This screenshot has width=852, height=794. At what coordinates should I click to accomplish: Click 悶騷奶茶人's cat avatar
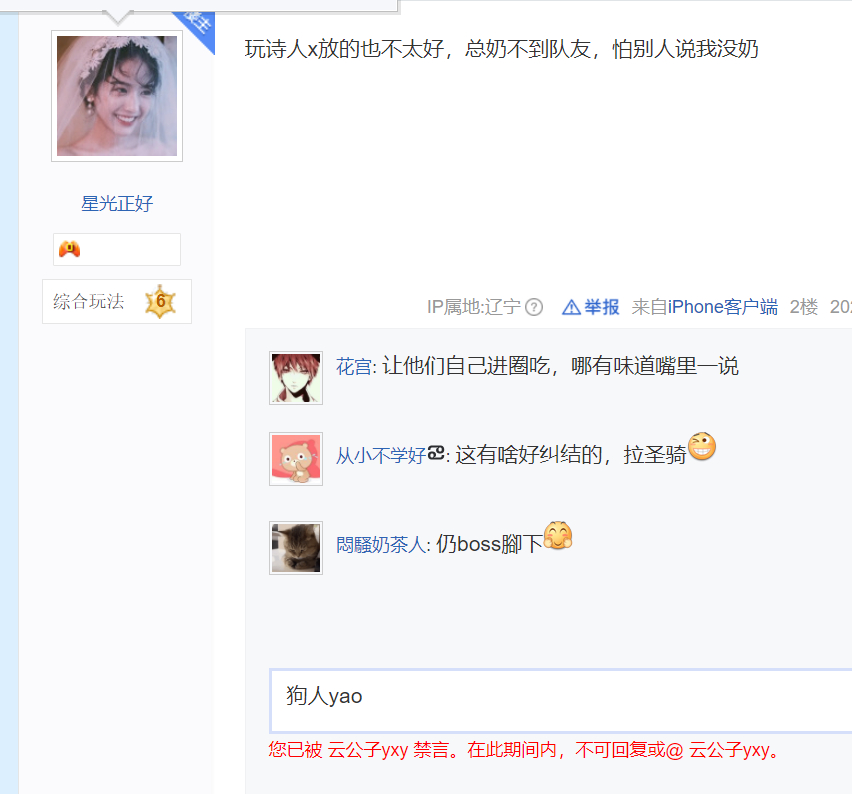(x=296, y=548)
